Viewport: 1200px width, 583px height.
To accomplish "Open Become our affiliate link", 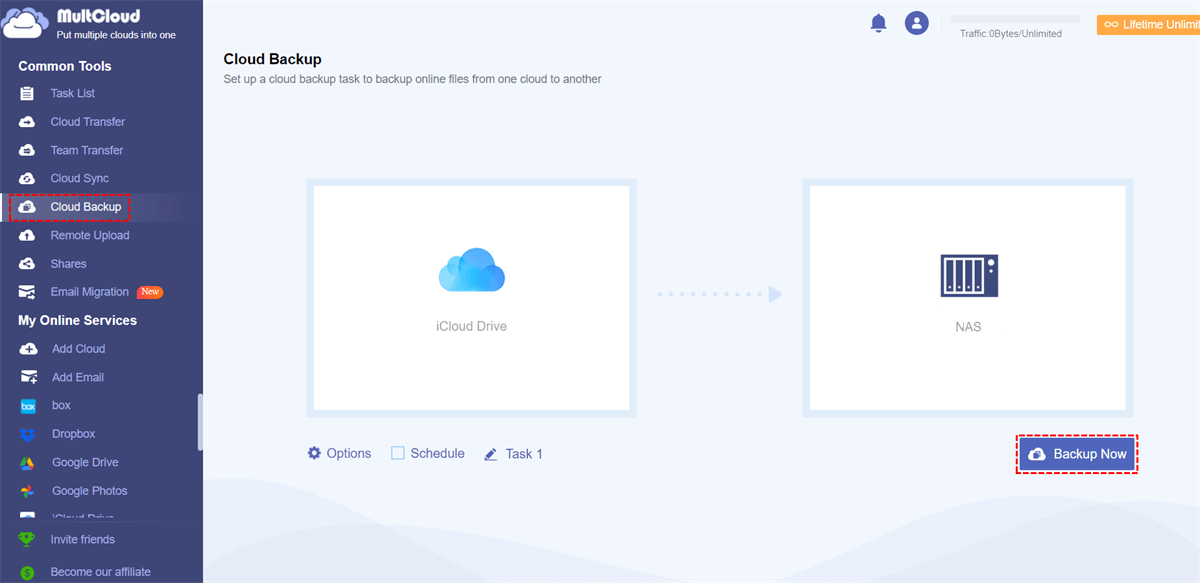I will point(101,572).
